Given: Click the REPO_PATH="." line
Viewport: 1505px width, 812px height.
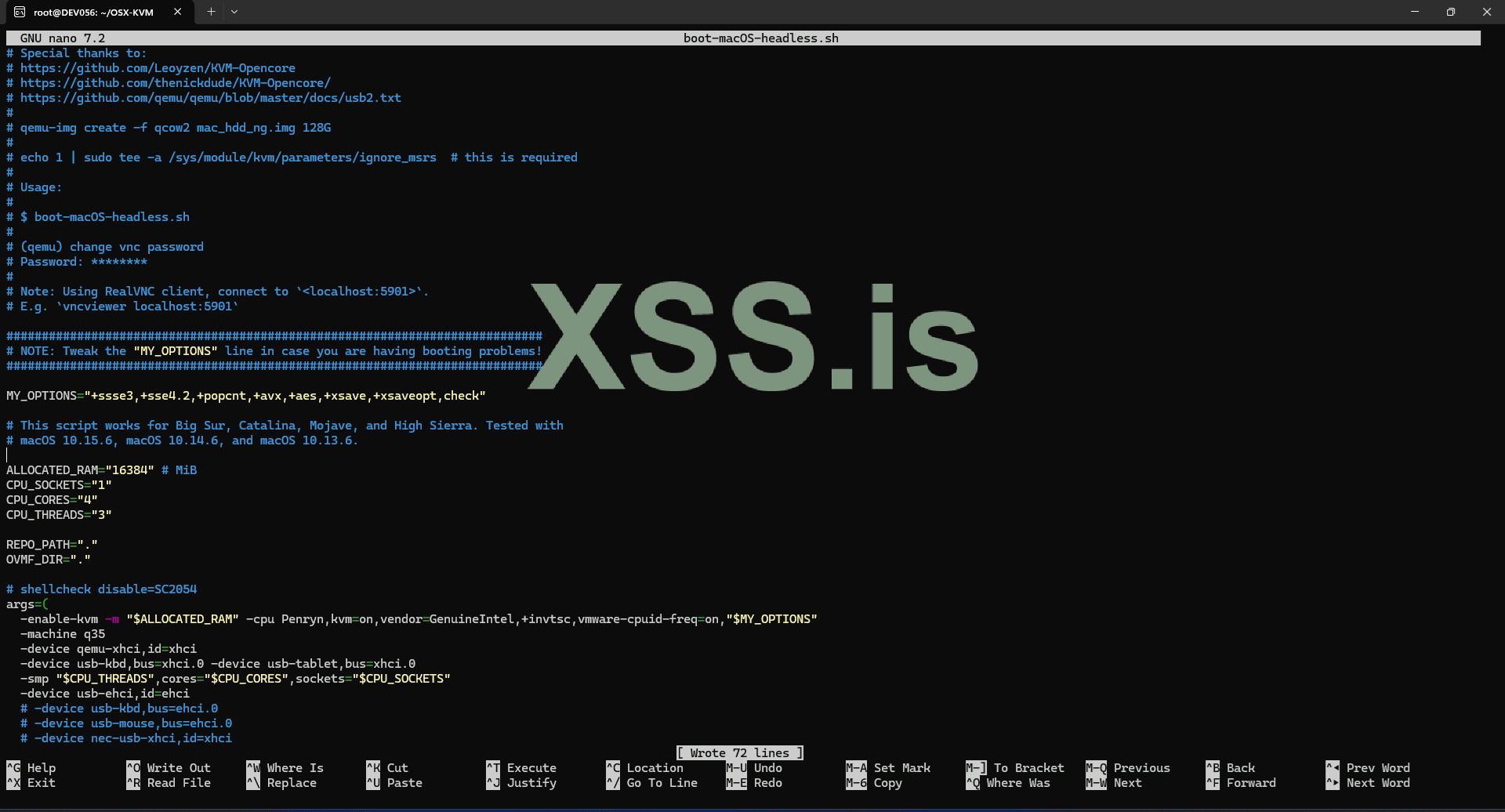Looking at the screenshot, I should coord(52,545).
